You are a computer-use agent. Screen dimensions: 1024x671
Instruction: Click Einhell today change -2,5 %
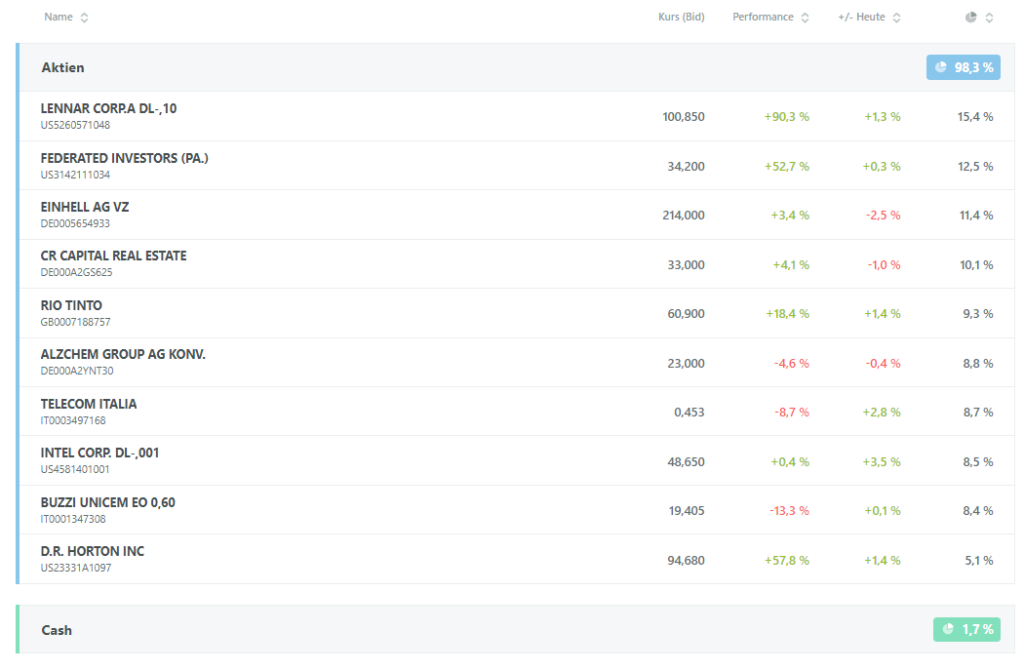click(x=883, y=216)
